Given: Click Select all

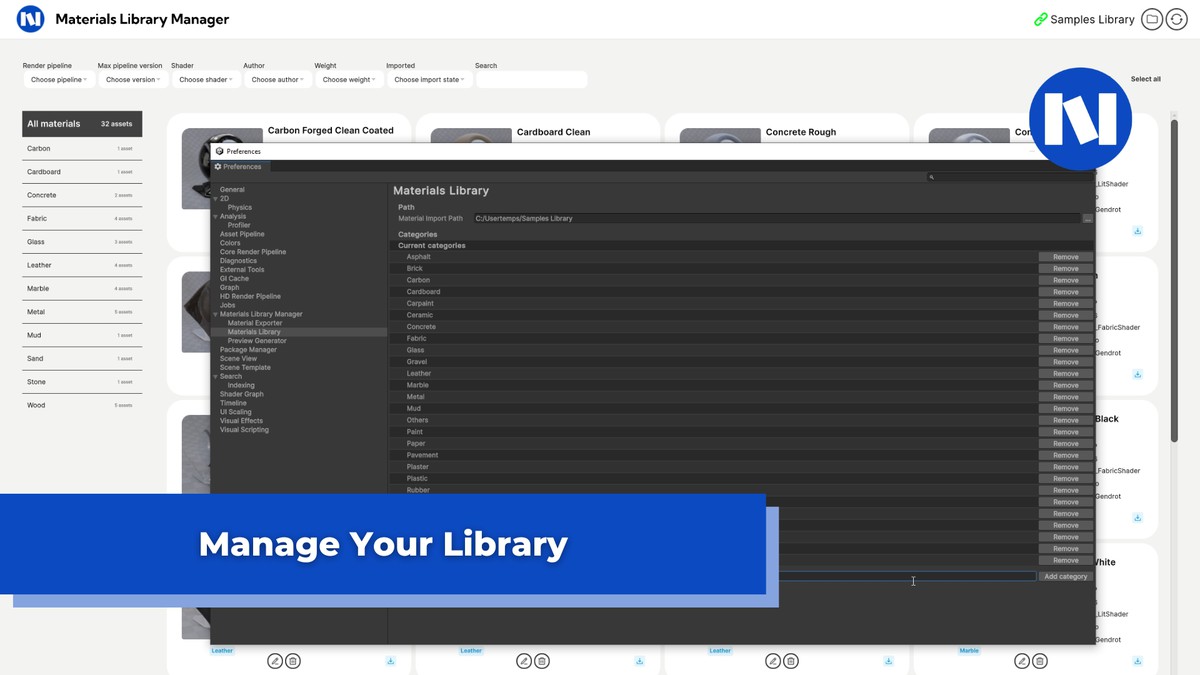Looking at the screenshot, I should click(x=1146, y=79).
